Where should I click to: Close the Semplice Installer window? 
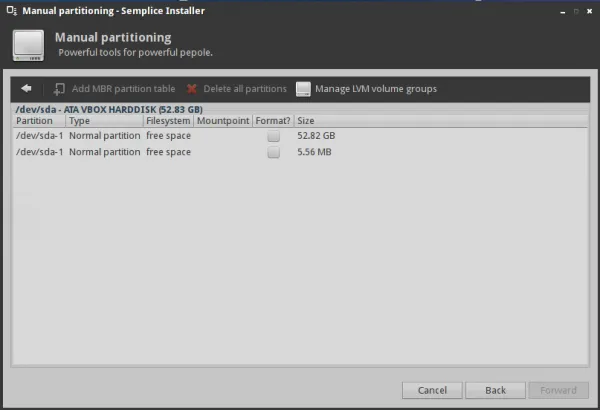coord(589,11)
